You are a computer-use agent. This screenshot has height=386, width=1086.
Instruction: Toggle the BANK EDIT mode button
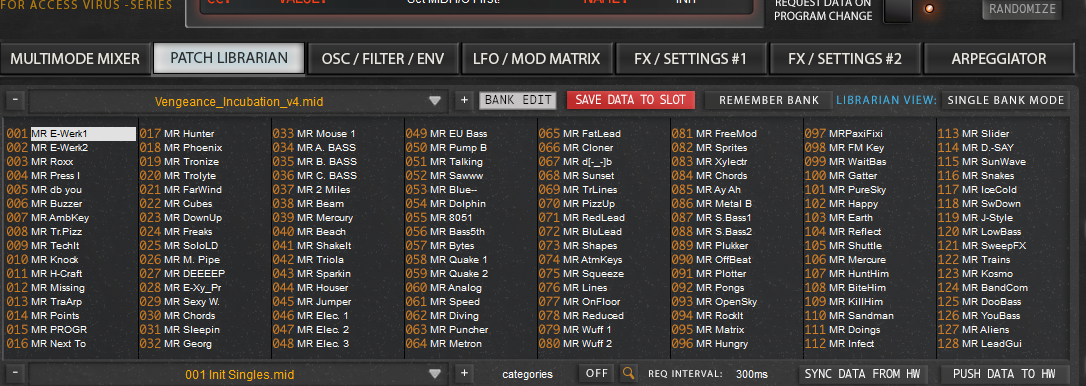click(517, 100)
